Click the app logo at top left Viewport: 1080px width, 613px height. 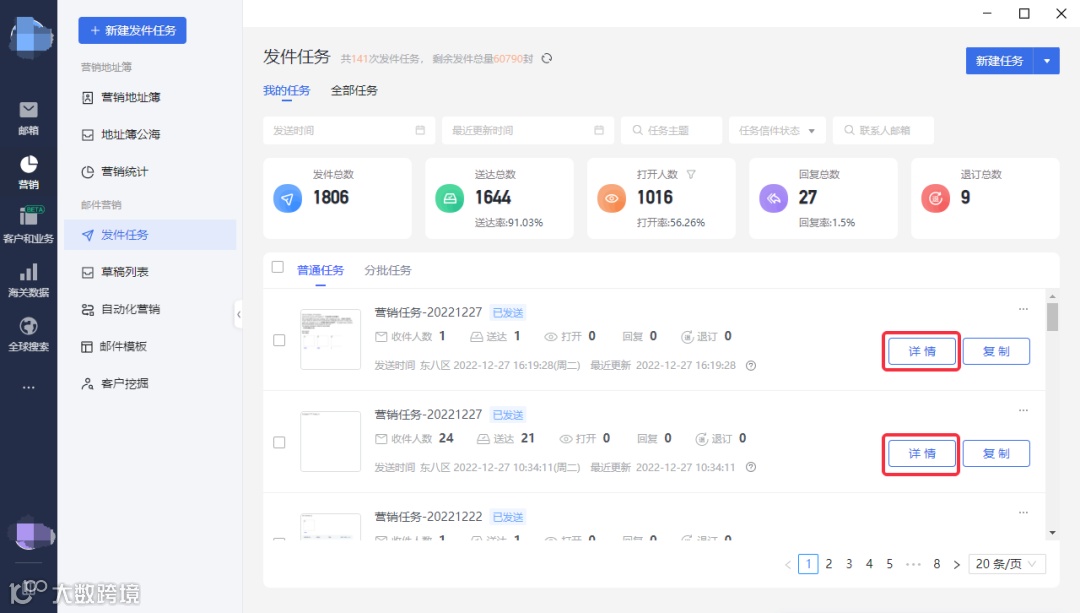[31, 37]
